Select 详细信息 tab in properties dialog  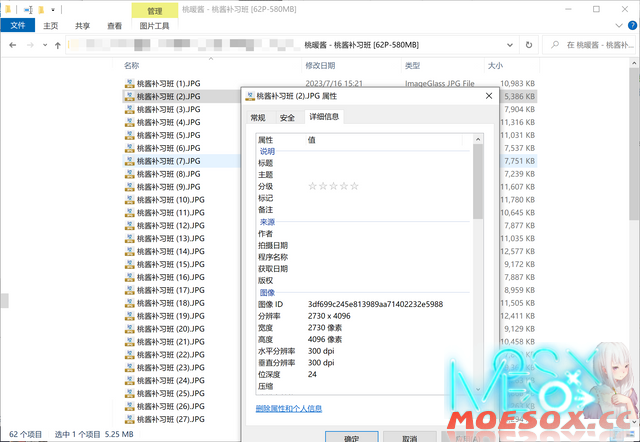pyautogui.click(x=324, y=117)
